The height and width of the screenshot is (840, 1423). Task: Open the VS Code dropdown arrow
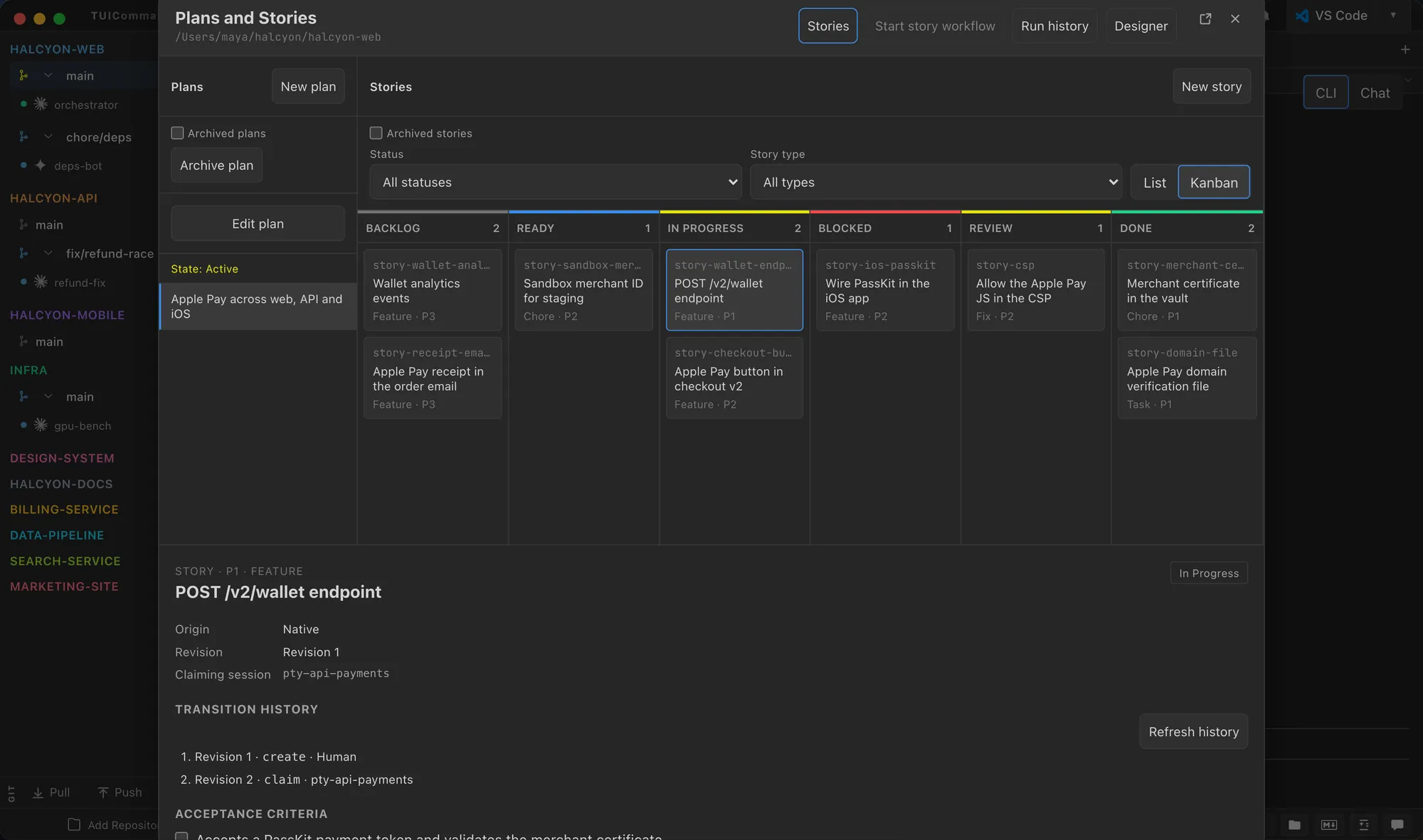pos(1393,15)
